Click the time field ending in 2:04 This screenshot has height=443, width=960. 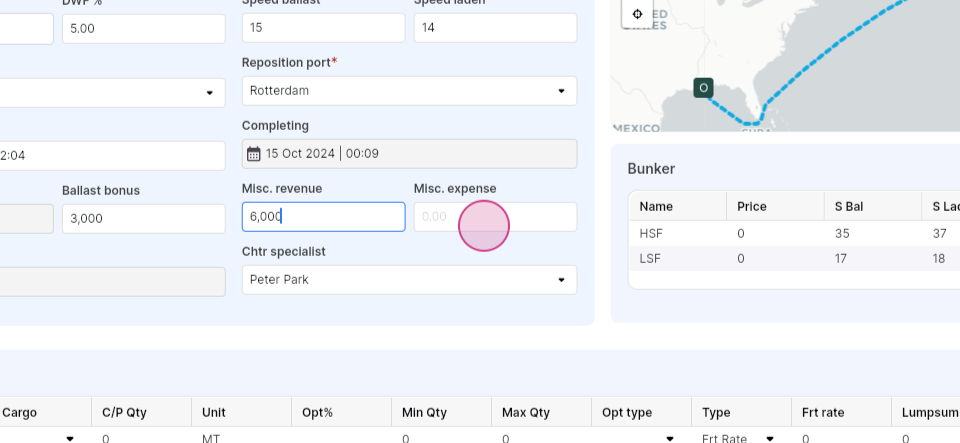[x=112, y=155]
